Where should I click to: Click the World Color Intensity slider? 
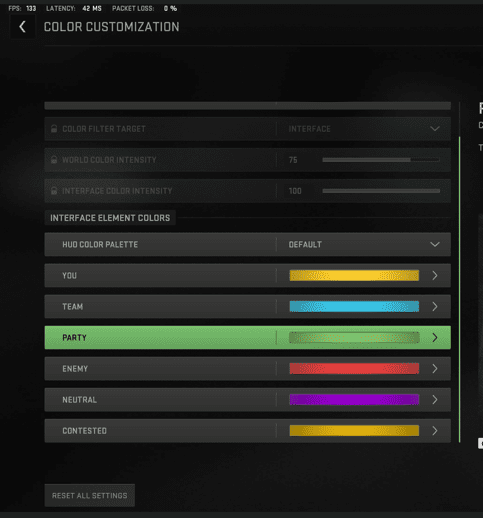(381, 160)
